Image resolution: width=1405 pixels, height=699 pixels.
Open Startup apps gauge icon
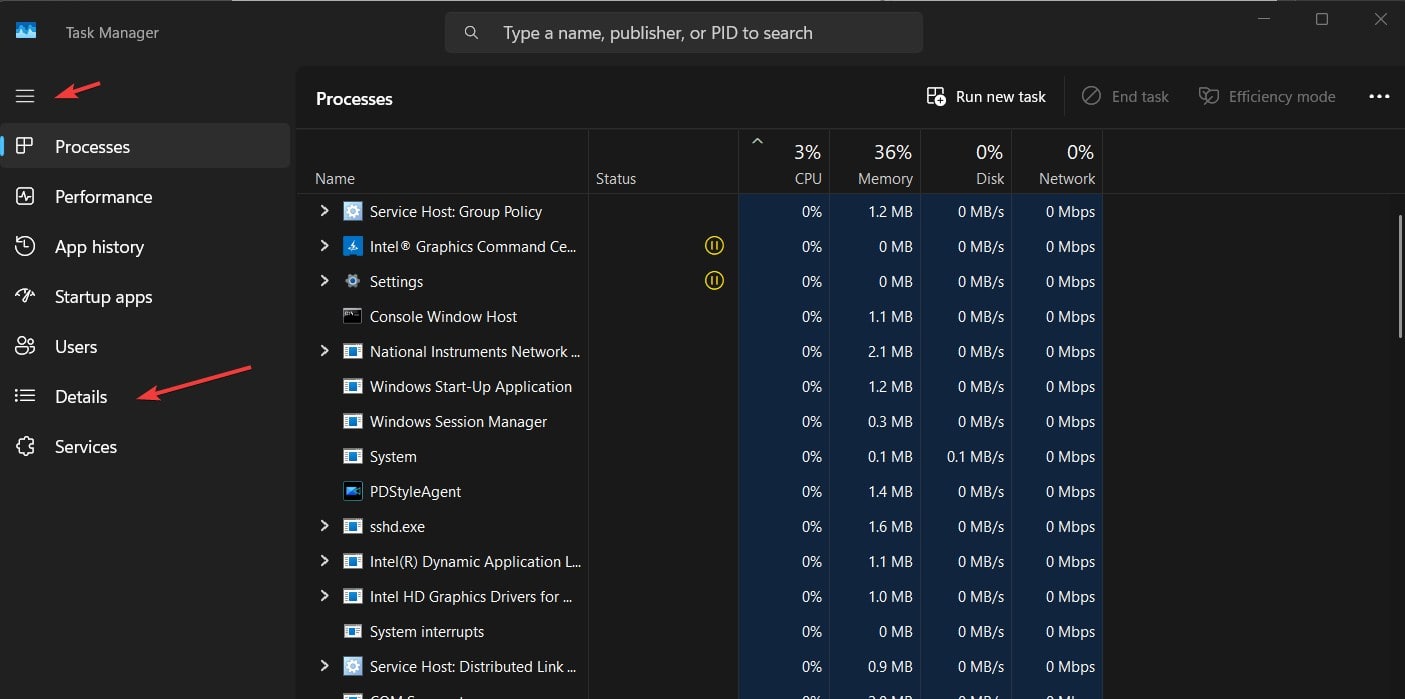[25, 296]
